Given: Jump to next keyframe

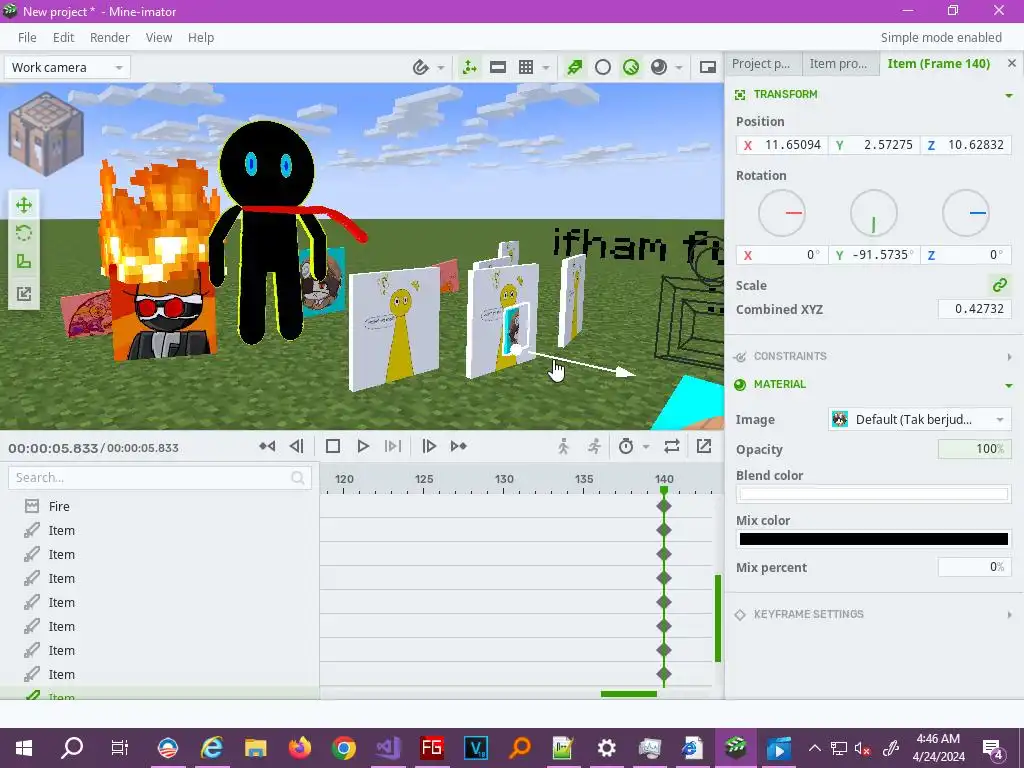Looking at the screenshot, I should click(458, 446).
